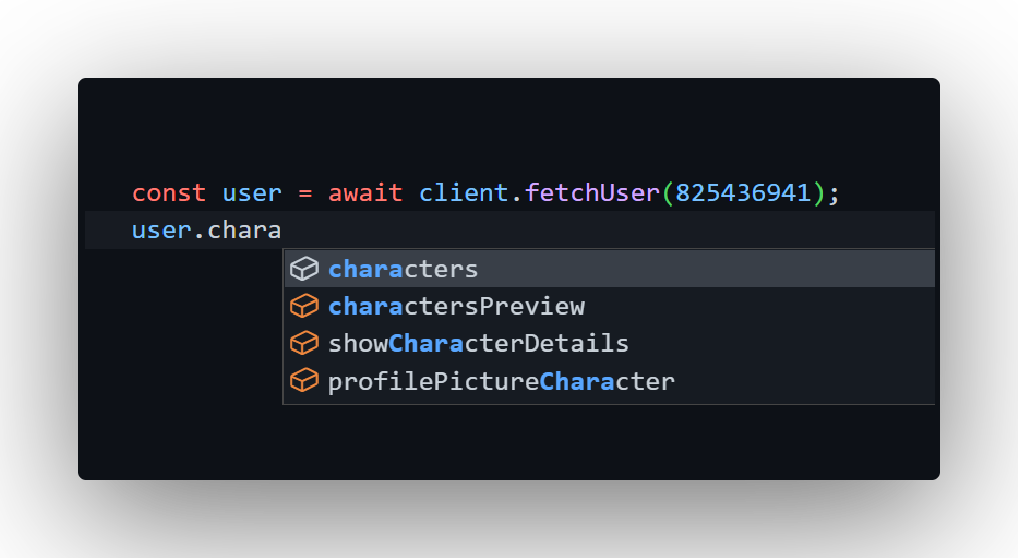Click the const keyword
This screenshot has height=558, width=1018.
pos(169,192)
